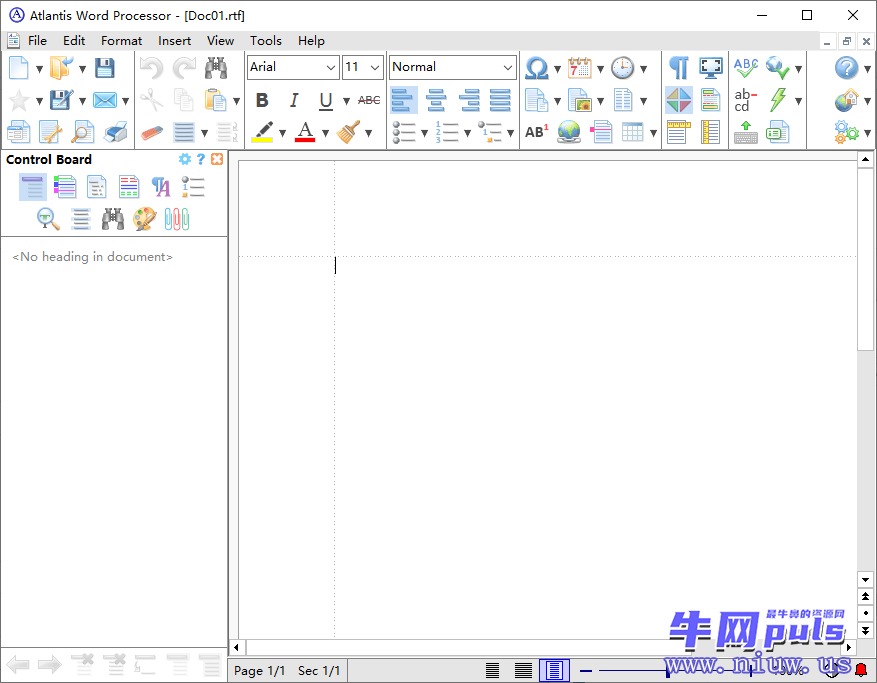Open Find with the toolbar binoculars icon
This screenshot has height=683, width=877.
[216, 68]
